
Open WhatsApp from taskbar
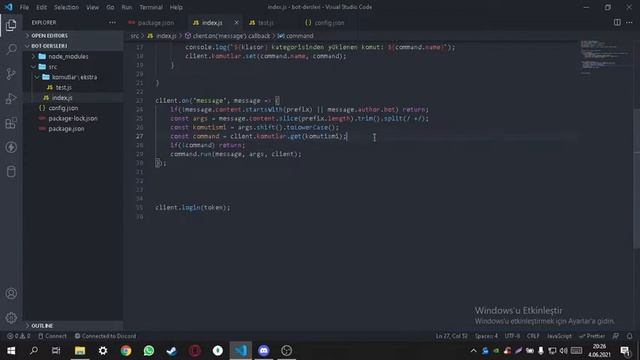149,351
